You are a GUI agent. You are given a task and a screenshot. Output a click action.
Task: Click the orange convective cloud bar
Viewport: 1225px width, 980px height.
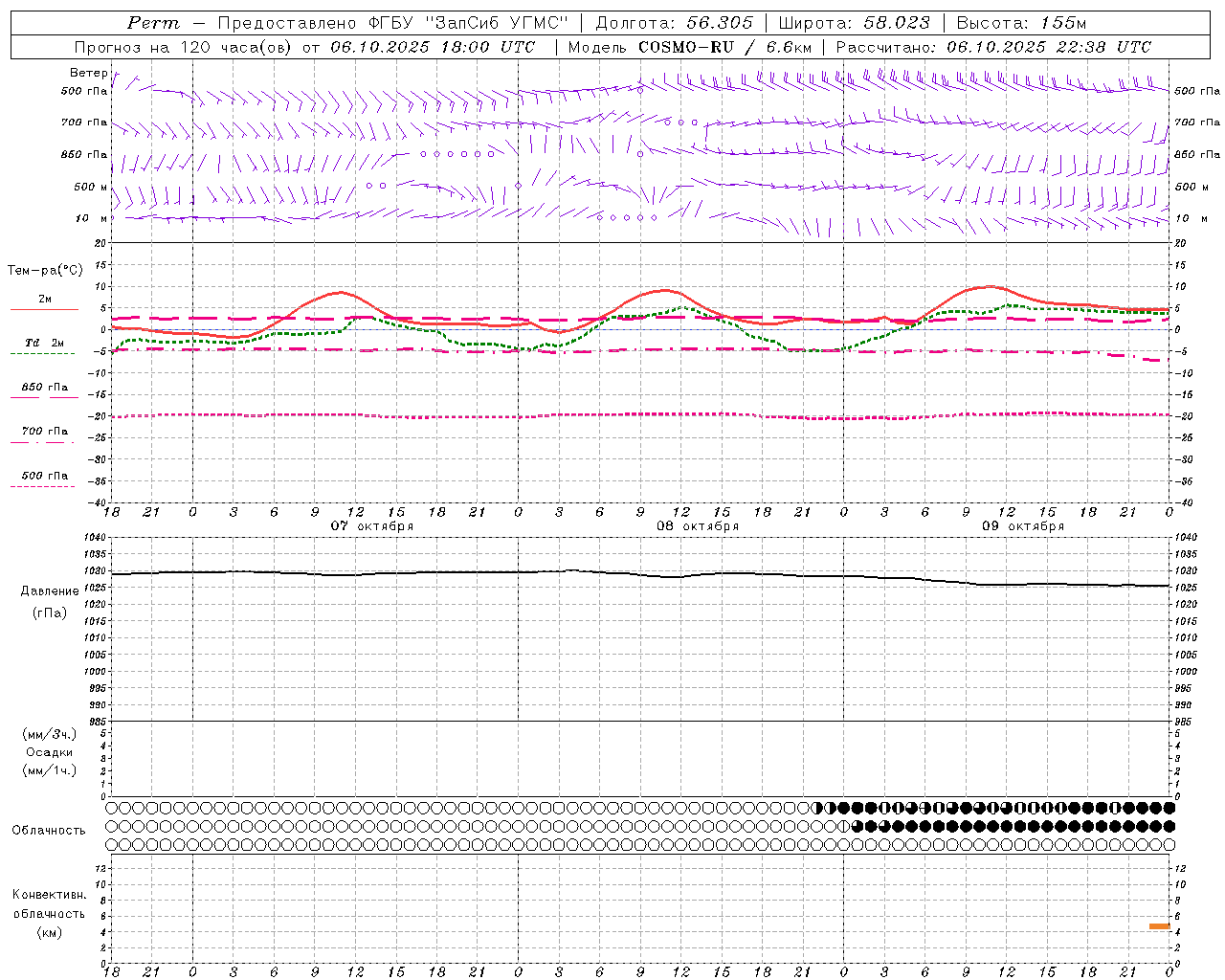[x=1160, y=926]
